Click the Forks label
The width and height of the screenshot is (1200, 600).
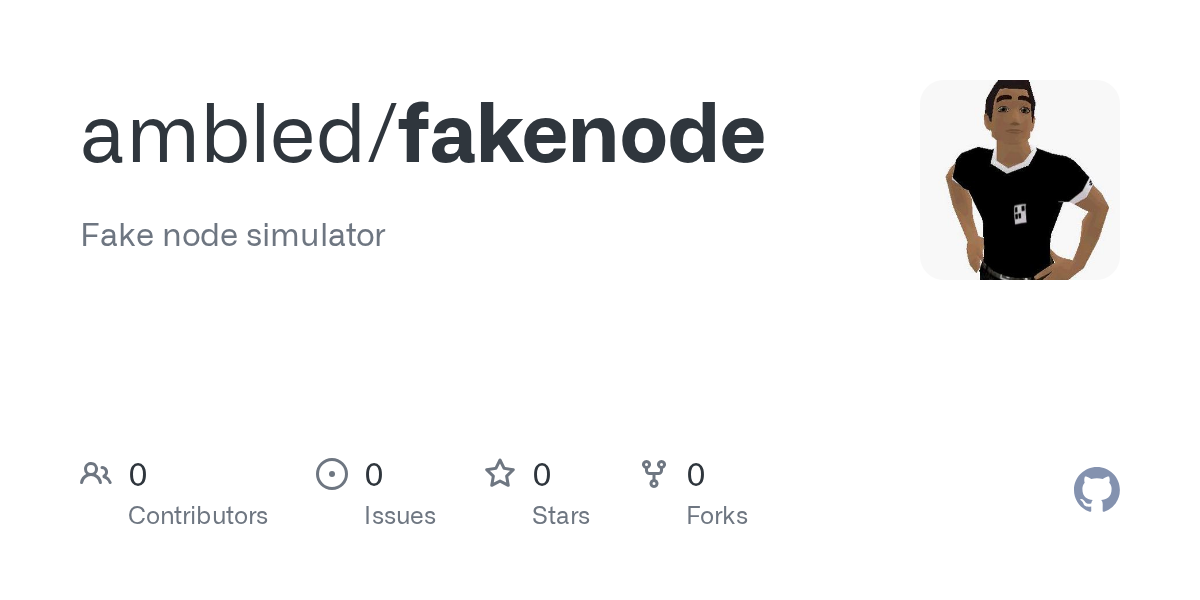717,516
